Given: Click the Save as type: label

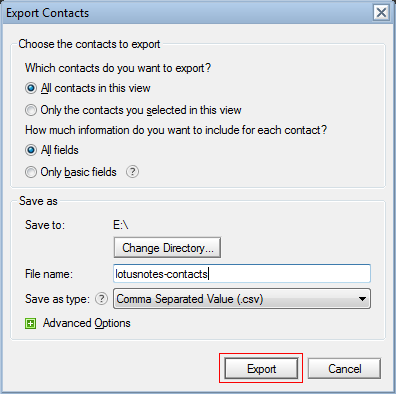Looking at the screenshot, I should tap(57, 299).
